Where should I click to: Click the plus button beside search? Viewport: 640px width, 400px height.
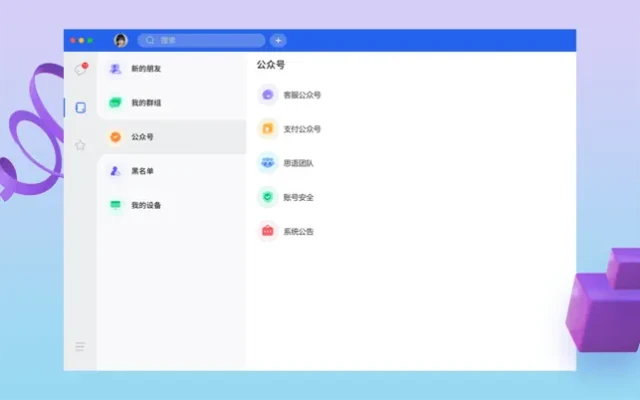pyautogui.click(x=278, y=40)
